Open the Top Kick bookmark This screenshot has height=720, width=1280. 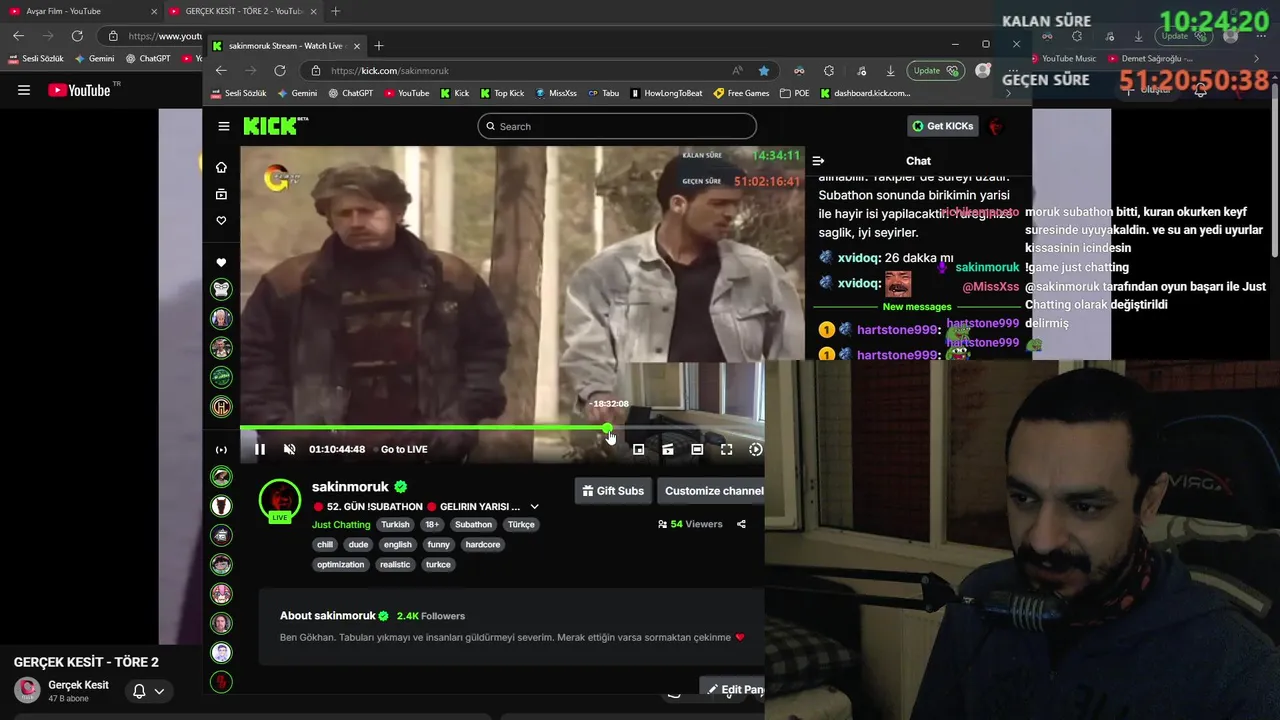click(x=502, y=93)
